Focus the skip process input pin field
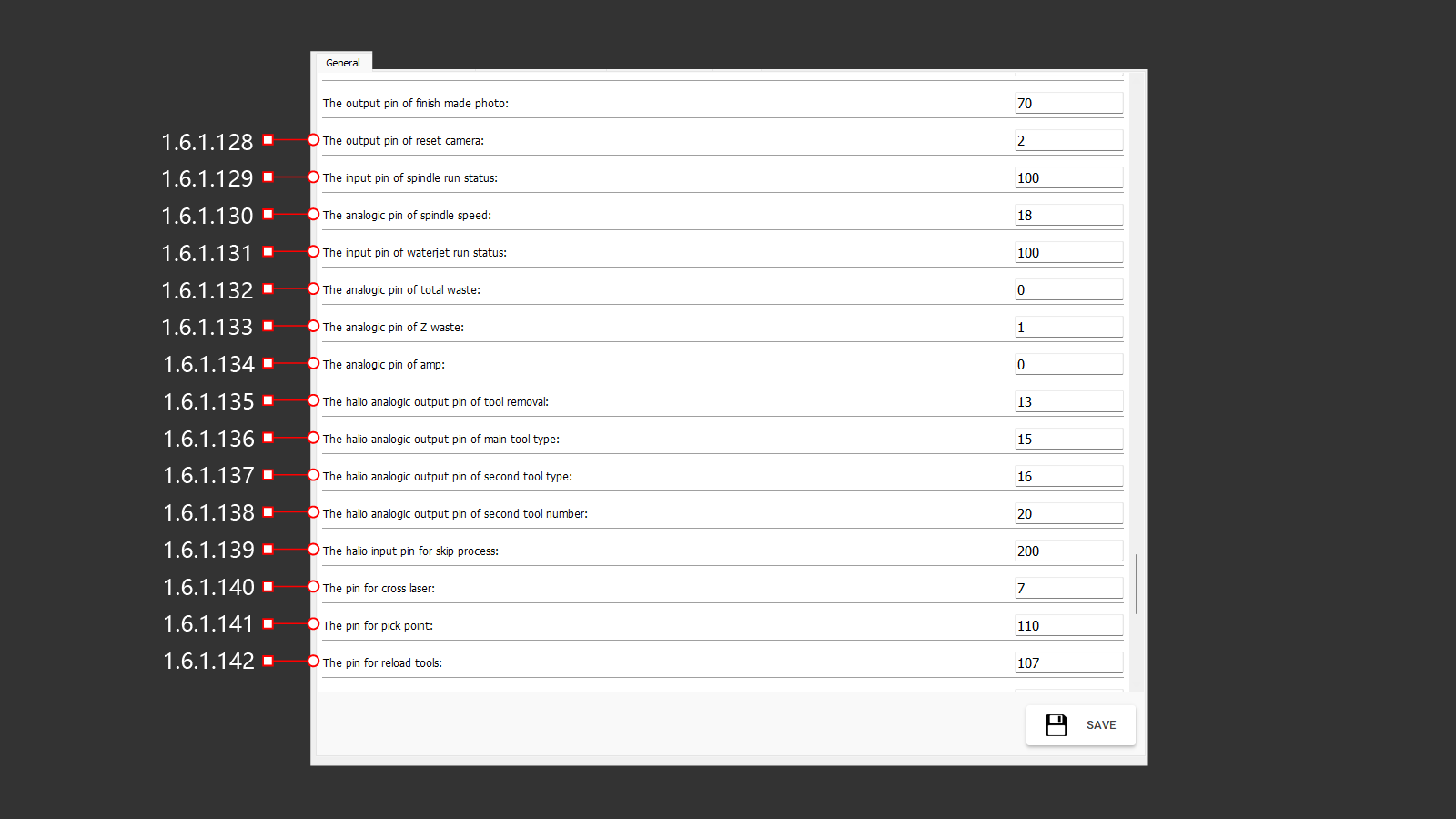The height and width of the screenshot is (819, 1456). click(x=1068, y=551)
